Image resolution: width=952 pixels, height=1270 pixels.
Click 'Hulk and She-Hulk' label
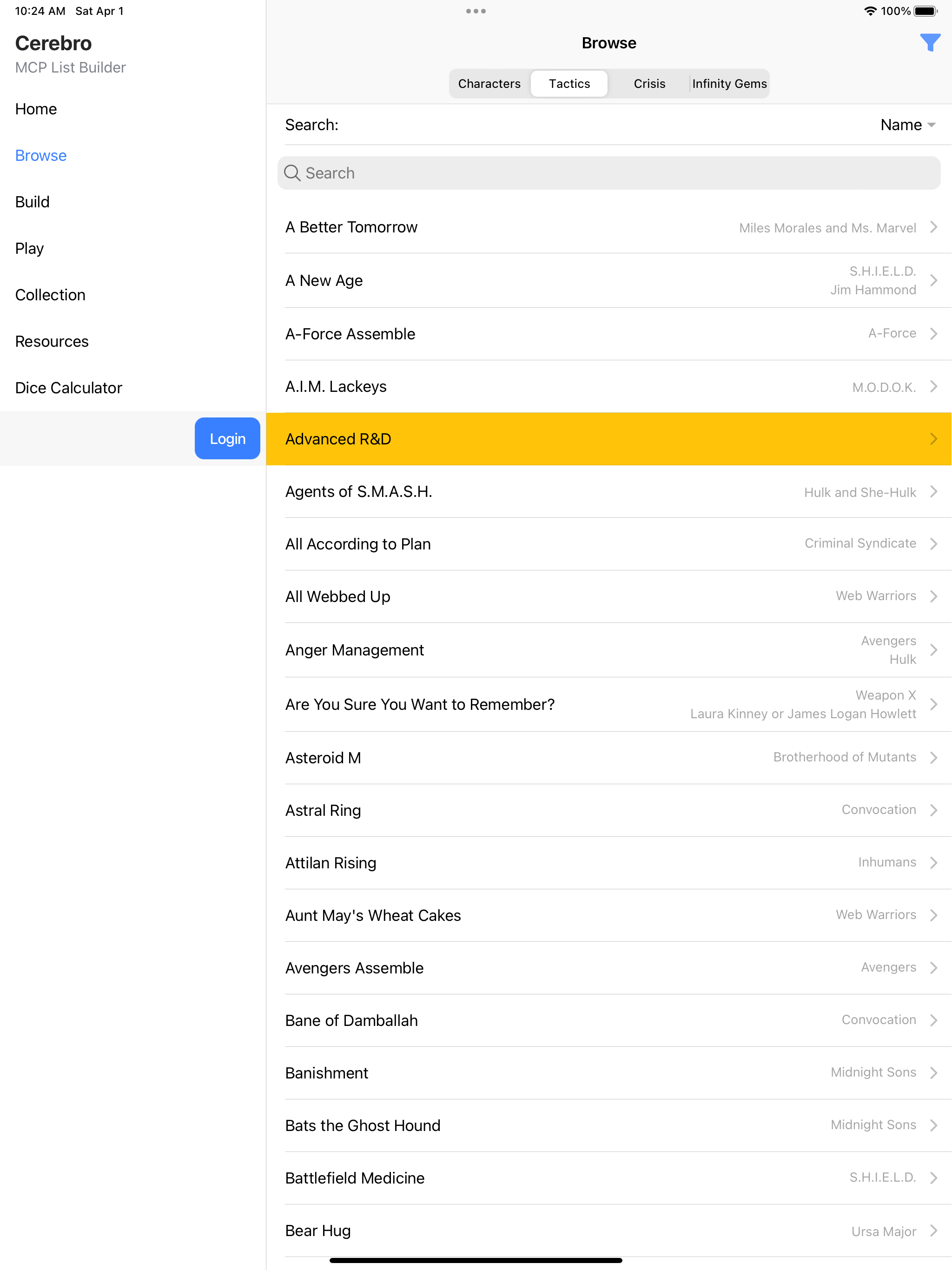click(x=860, y=492)
